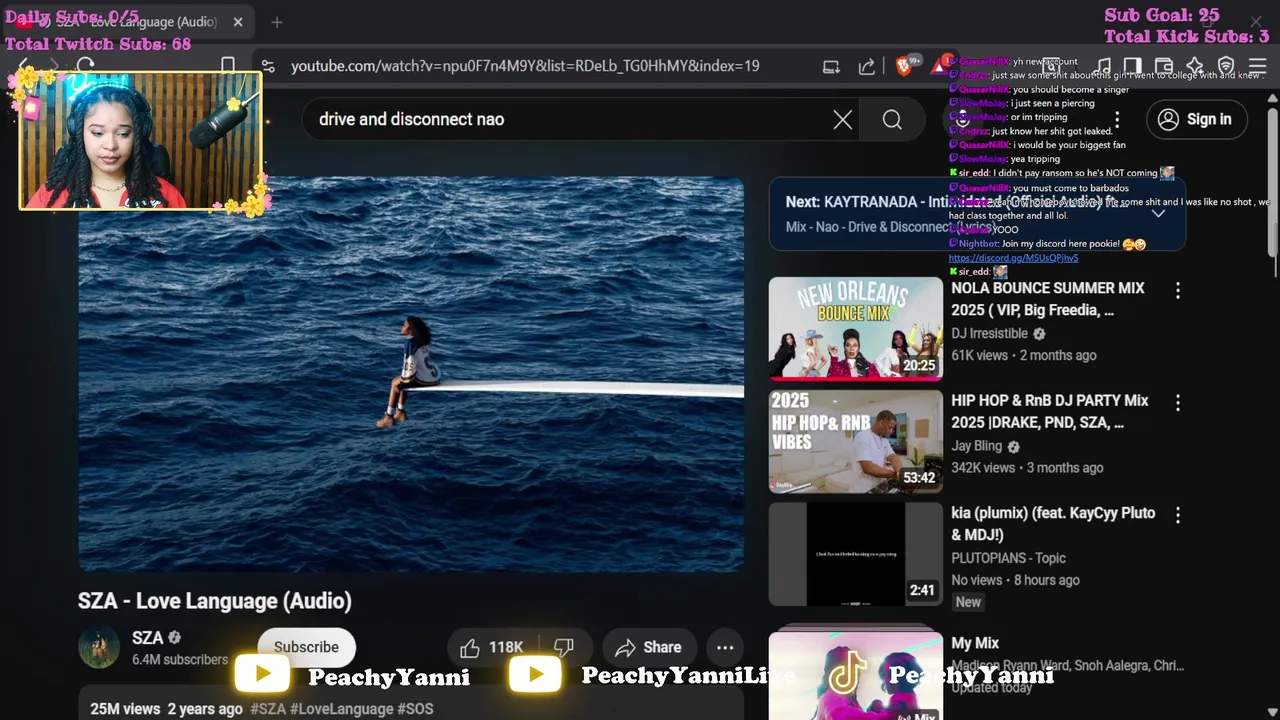
Task: Click the '6.4M subscribers' text
Action: [180, 660]
